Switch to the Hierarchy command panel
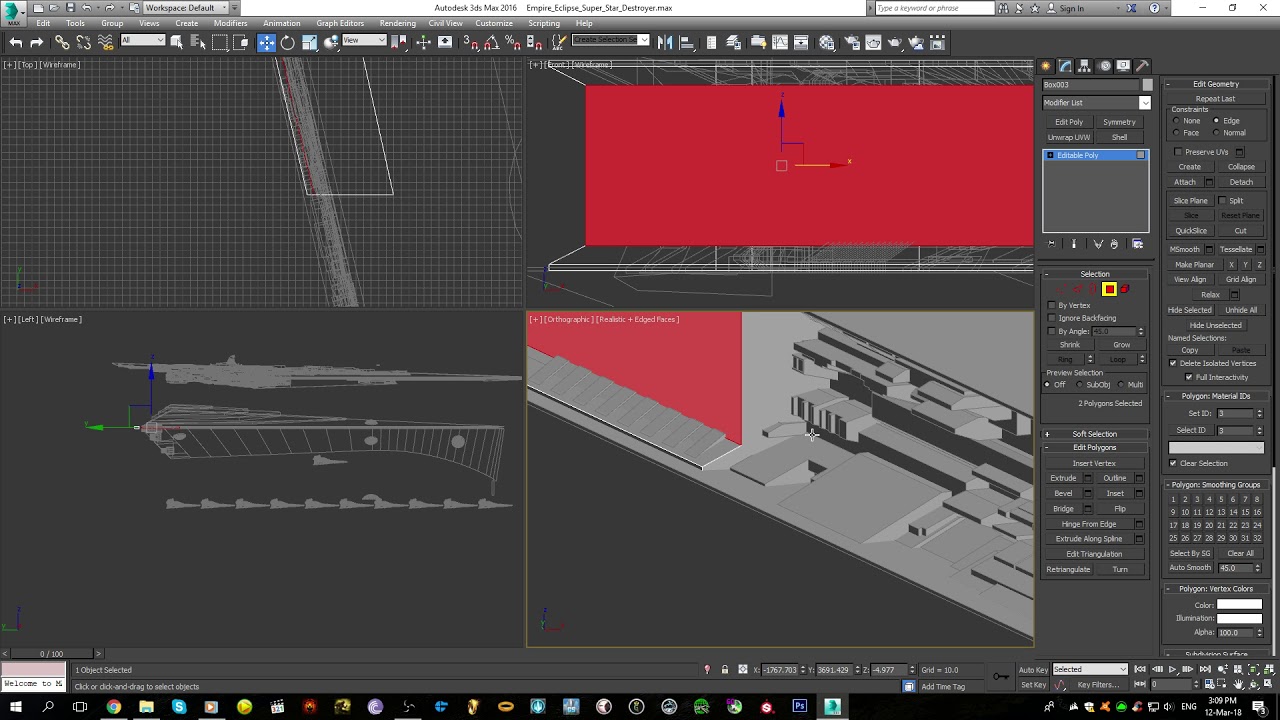1280x720 pixels. click(1085, 66)
